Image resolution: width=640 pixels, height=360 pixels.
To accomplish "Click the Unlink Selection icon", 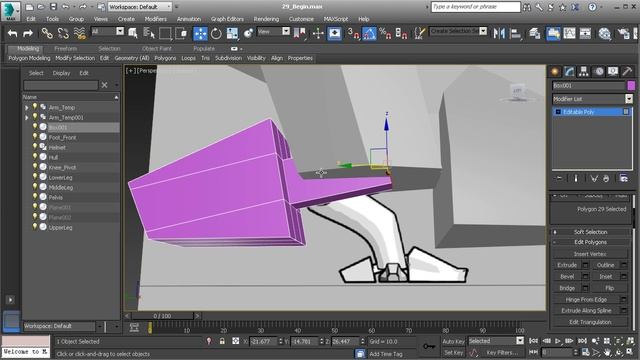I will [x=63, y=33].
